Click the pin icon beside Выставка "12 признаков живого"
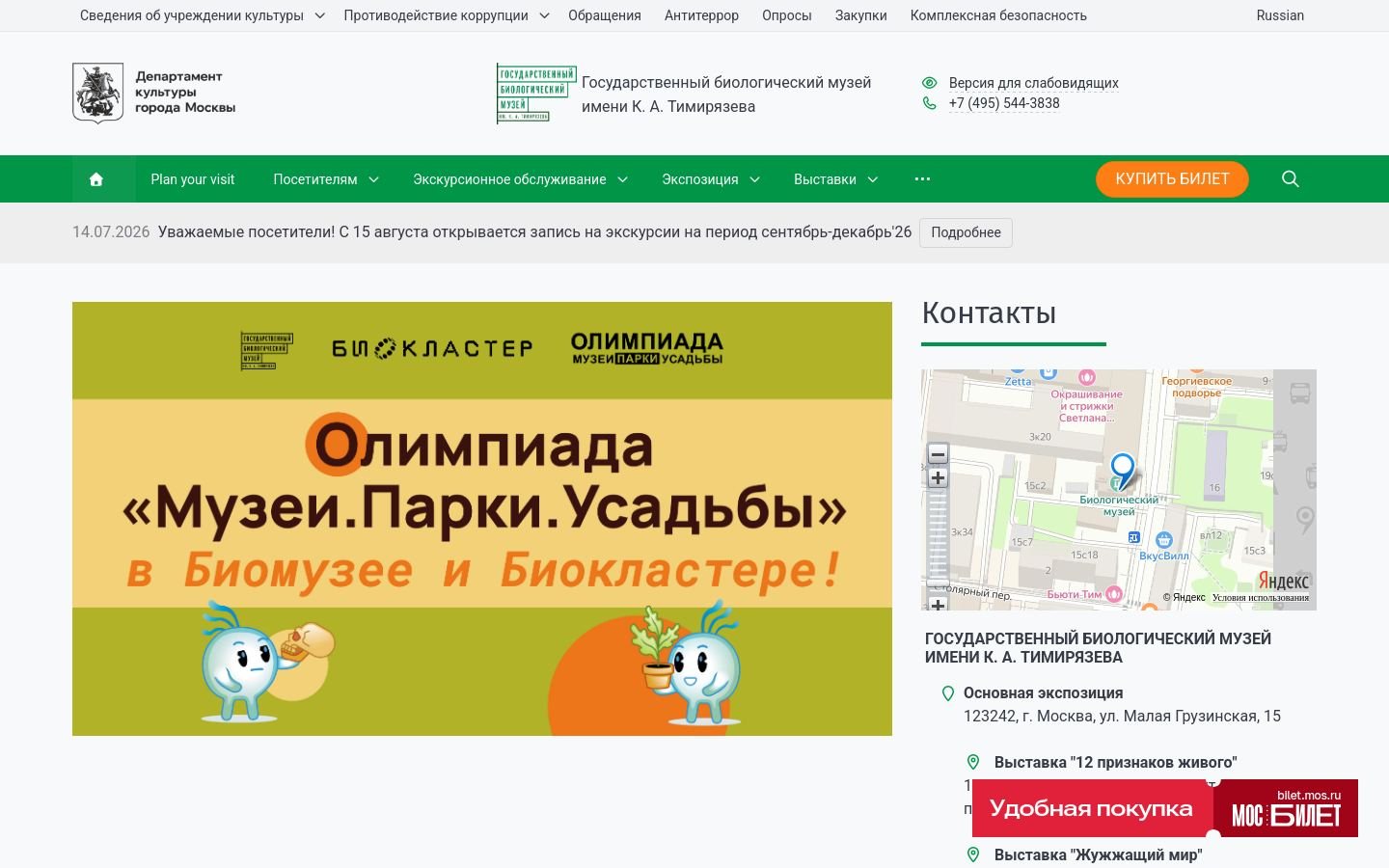 973,762
